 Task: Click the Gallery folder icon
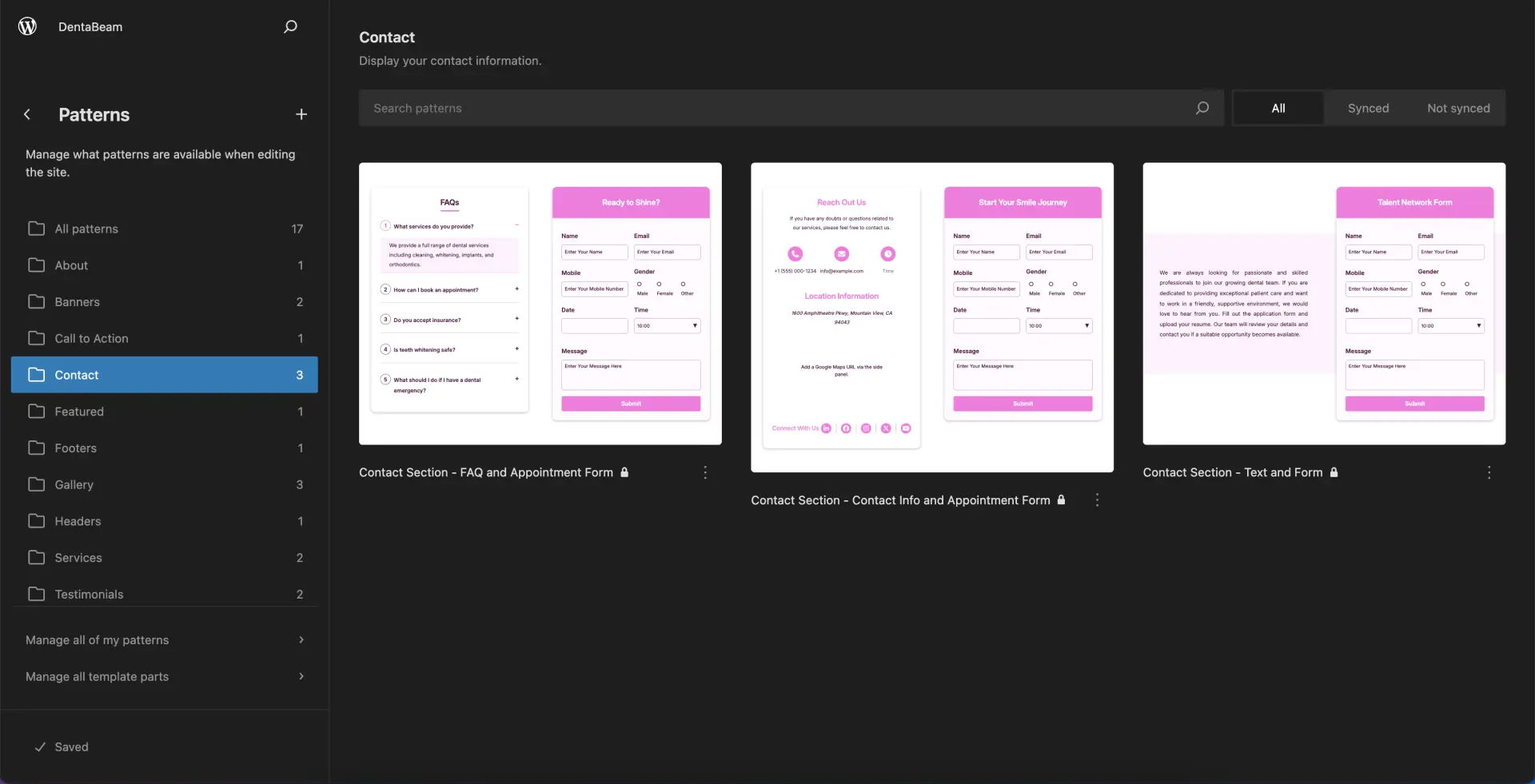point(37,484)
